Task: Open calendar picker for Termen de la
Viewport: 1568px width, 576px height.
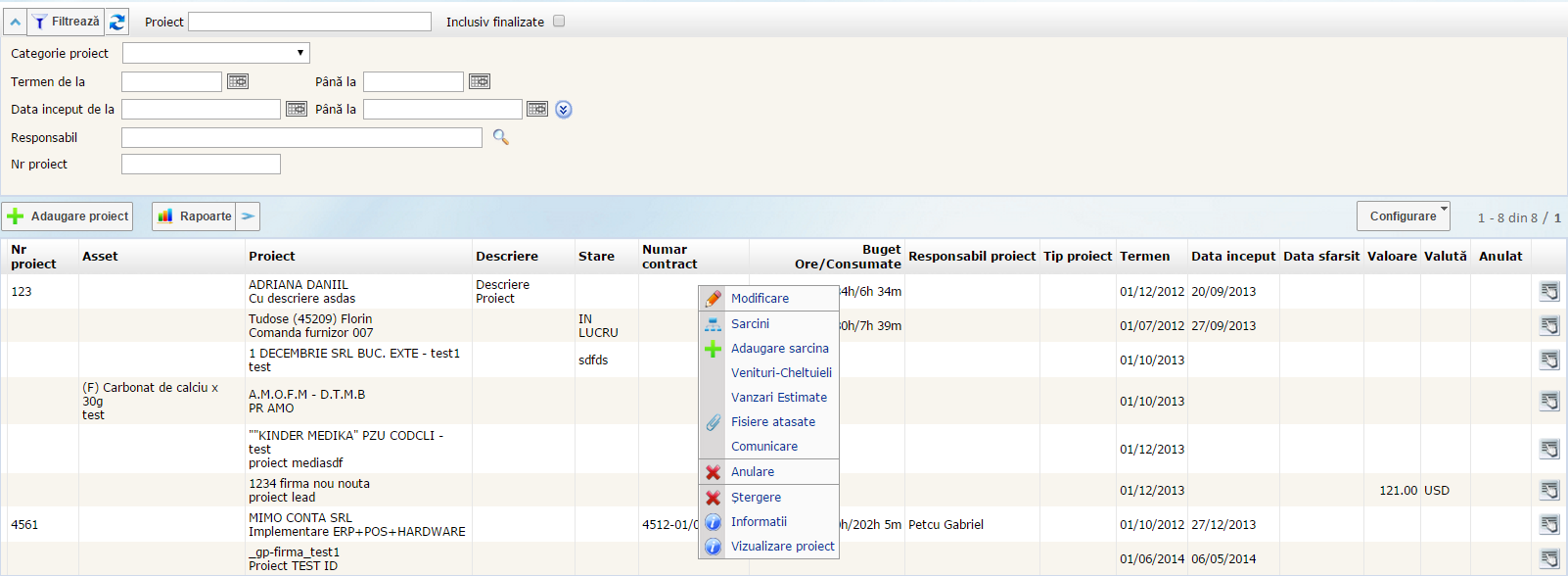Action: tap(238, 81)
